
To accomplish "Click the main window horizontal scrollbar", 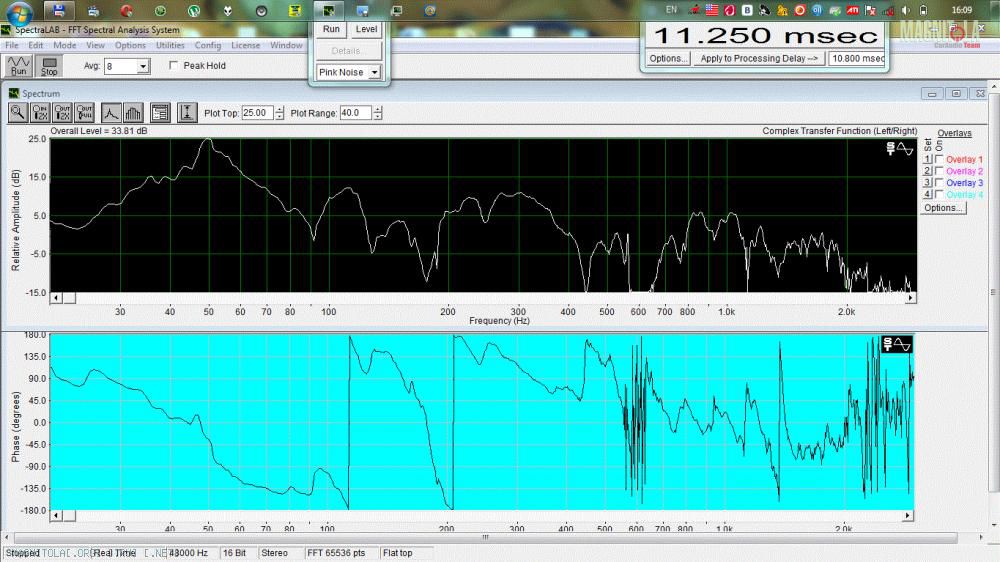I will (485, 538).
